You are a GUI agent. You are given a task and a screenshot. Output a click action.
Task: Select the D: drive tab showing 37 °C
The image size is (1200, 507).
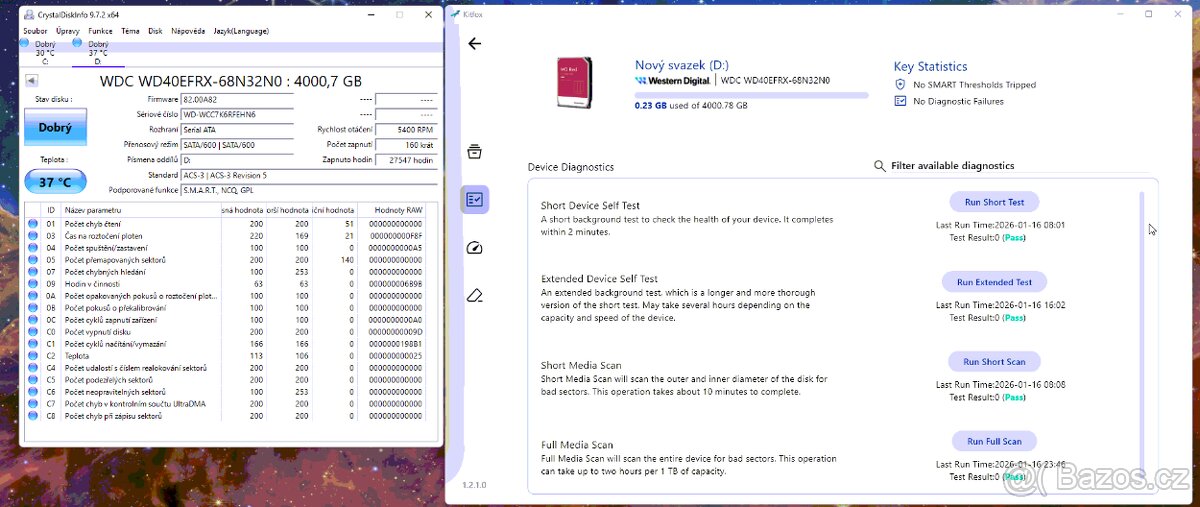point(98,53)
